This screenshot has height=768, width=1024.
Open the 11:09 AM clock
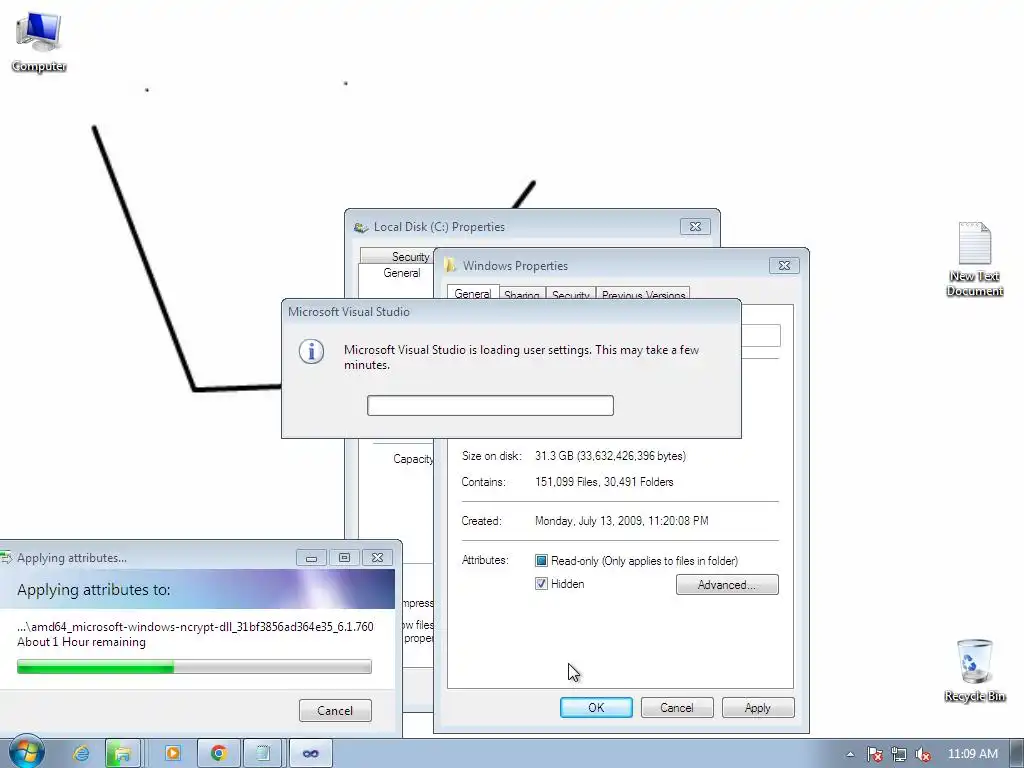972,754
